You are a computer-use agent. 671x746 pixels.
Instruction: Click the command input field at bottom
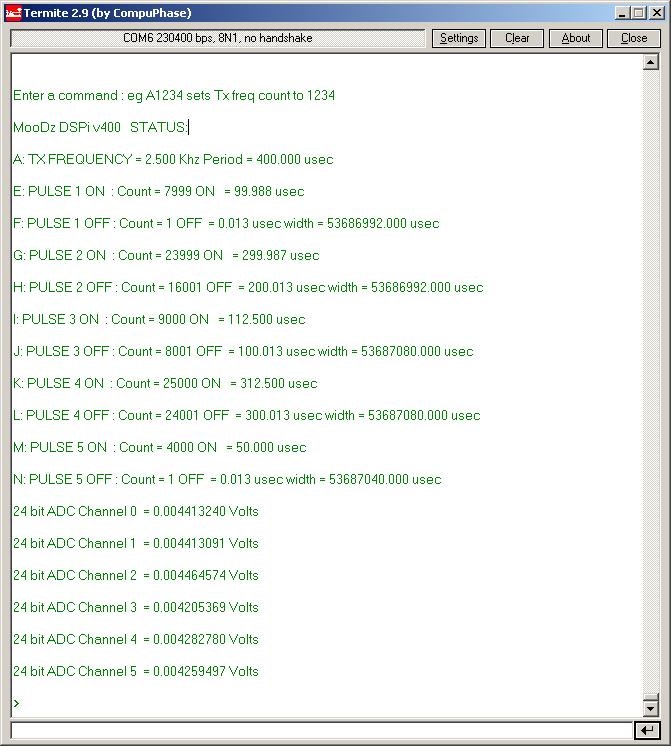(322, 730)
